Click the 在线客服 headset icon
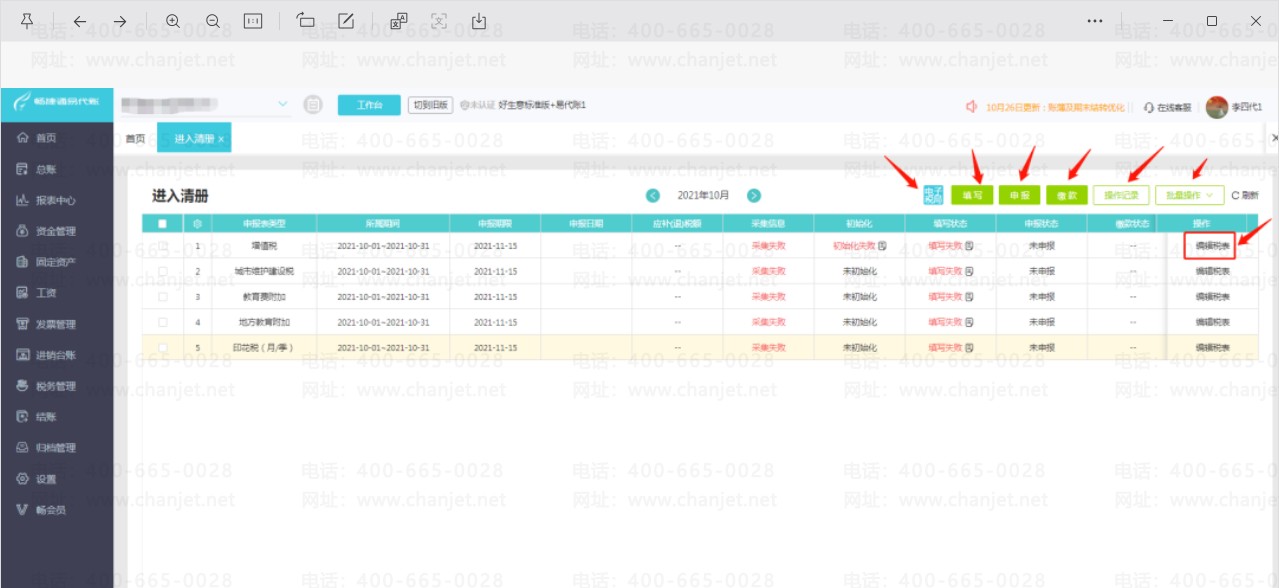Image resolution: width=1279 pixels, height=588 pixels. point(1149,106)
